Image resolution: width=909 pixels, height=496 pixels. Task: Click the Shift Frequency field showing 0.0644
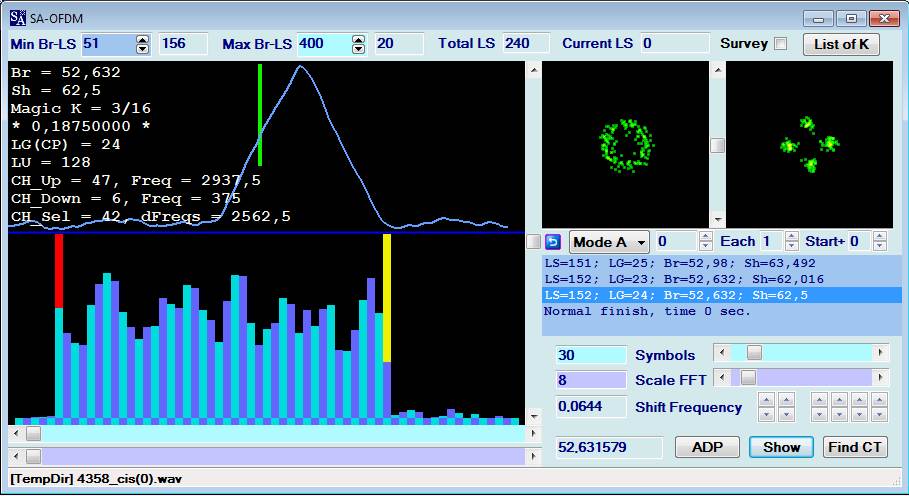[591, 407]
